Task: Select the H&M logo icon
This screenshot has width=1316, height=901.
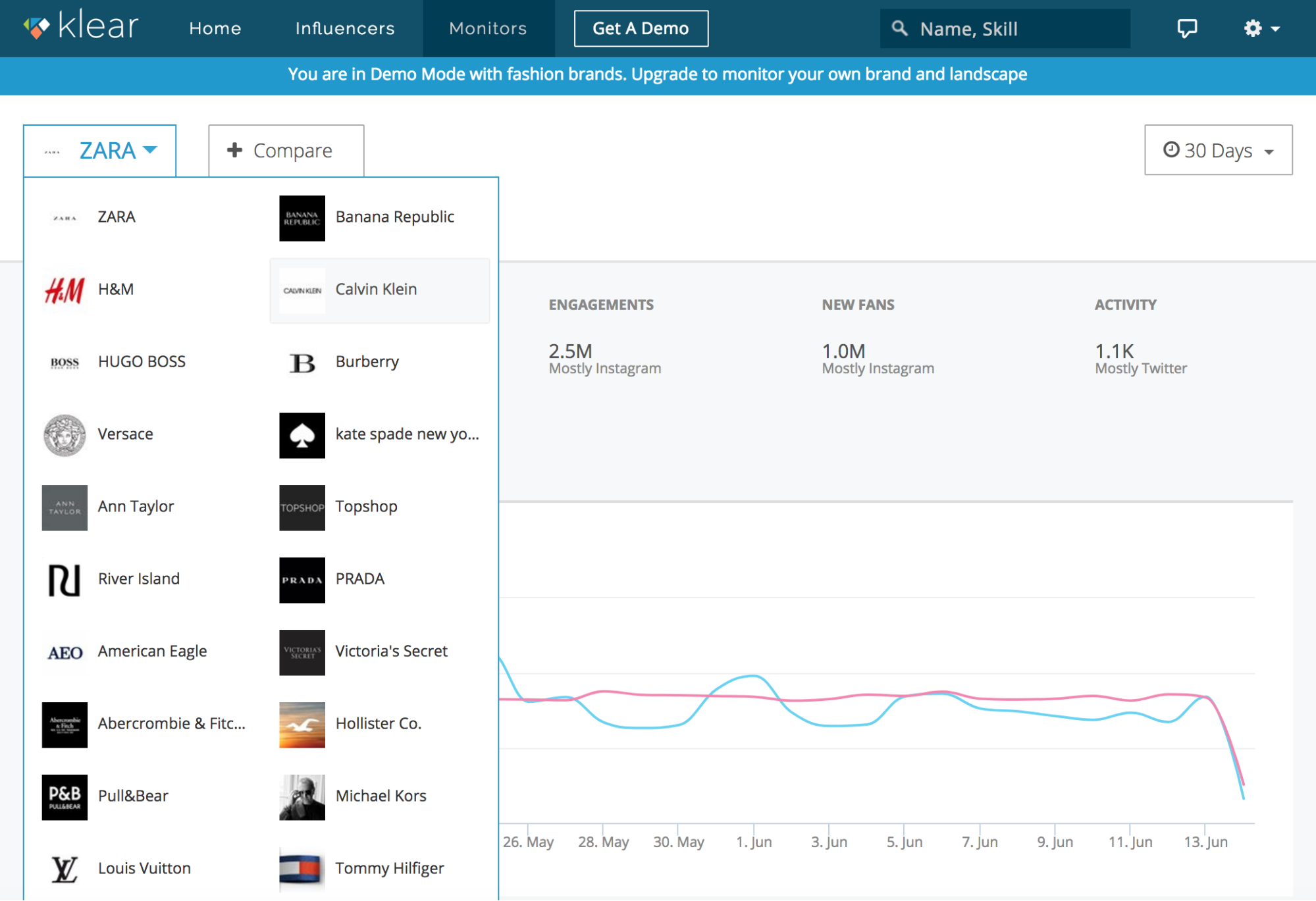Action: pyautogui.click(x=65, y=290)
